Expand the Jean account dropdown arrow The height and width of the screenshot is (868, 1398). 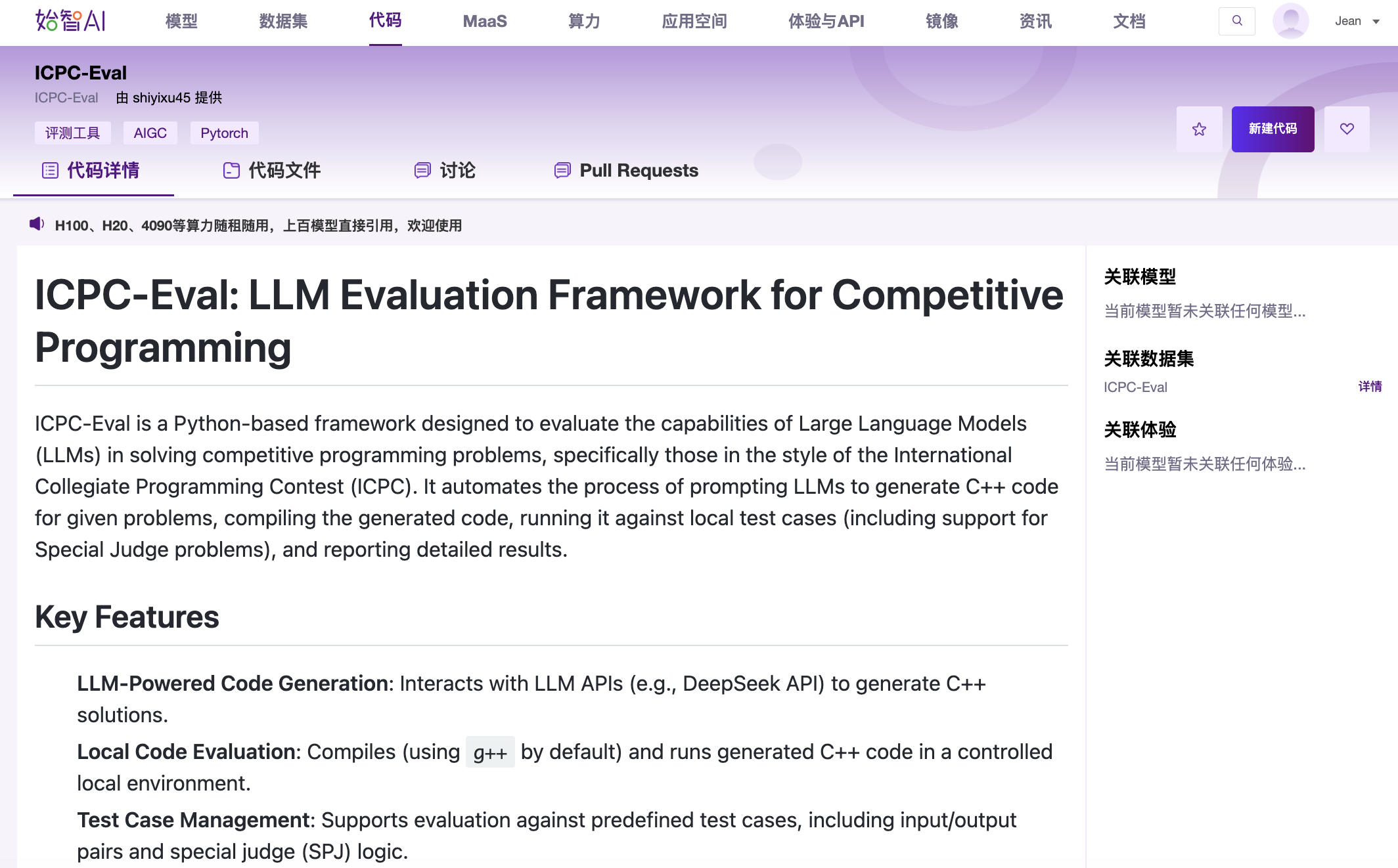pyautogui.click(x=1376, y=22)
